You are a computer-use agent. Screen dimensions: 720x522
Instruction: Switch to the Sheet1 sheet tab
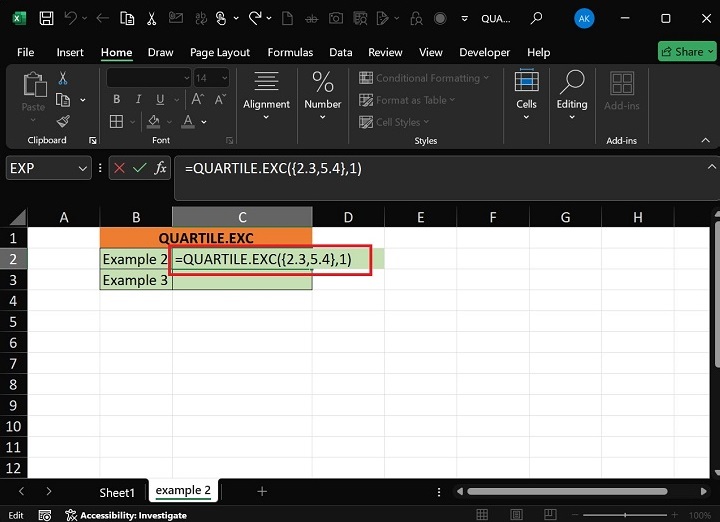(117, 493)
